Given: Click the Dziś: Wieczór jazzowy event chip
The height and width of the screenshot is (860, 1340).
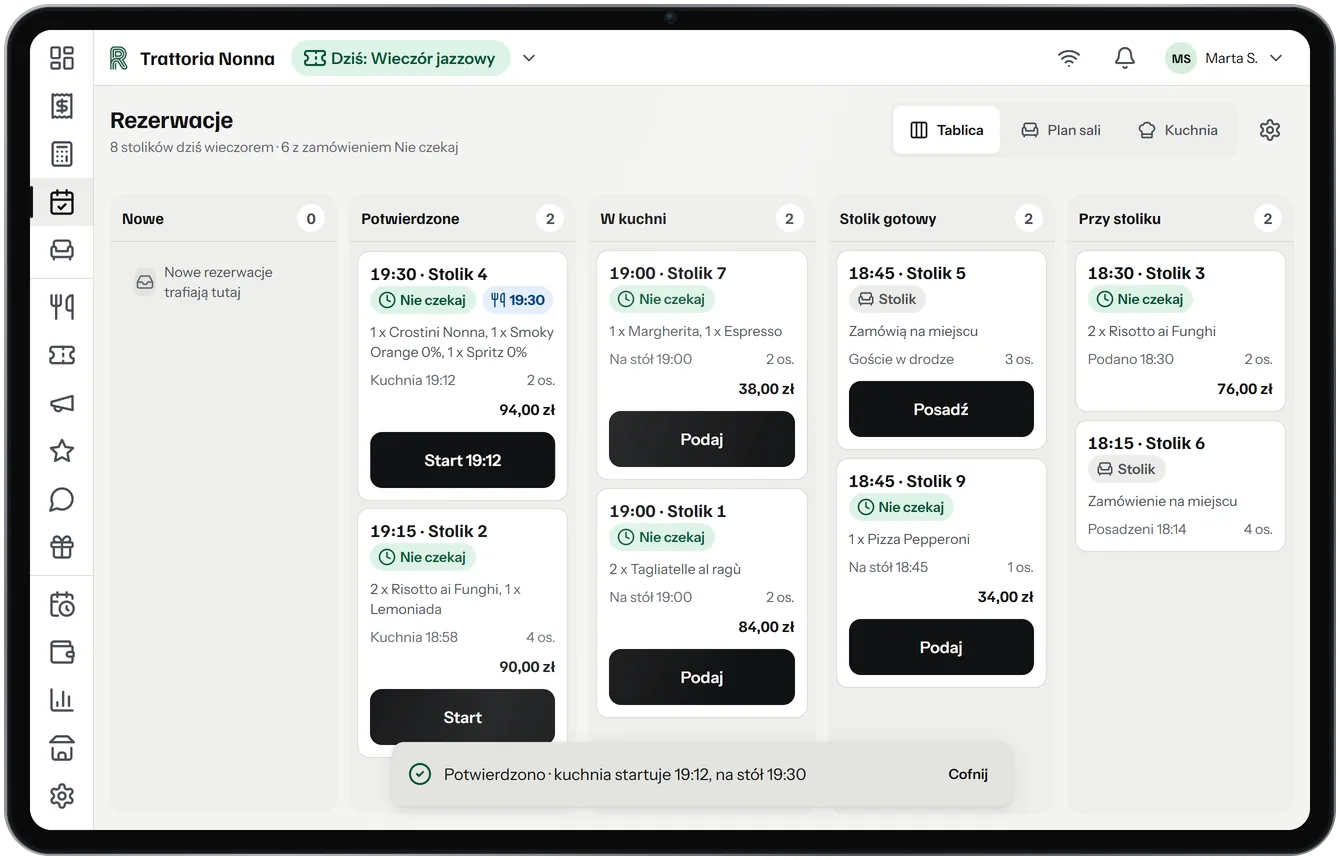Looking at the screenshot, I should coord(400,58).
